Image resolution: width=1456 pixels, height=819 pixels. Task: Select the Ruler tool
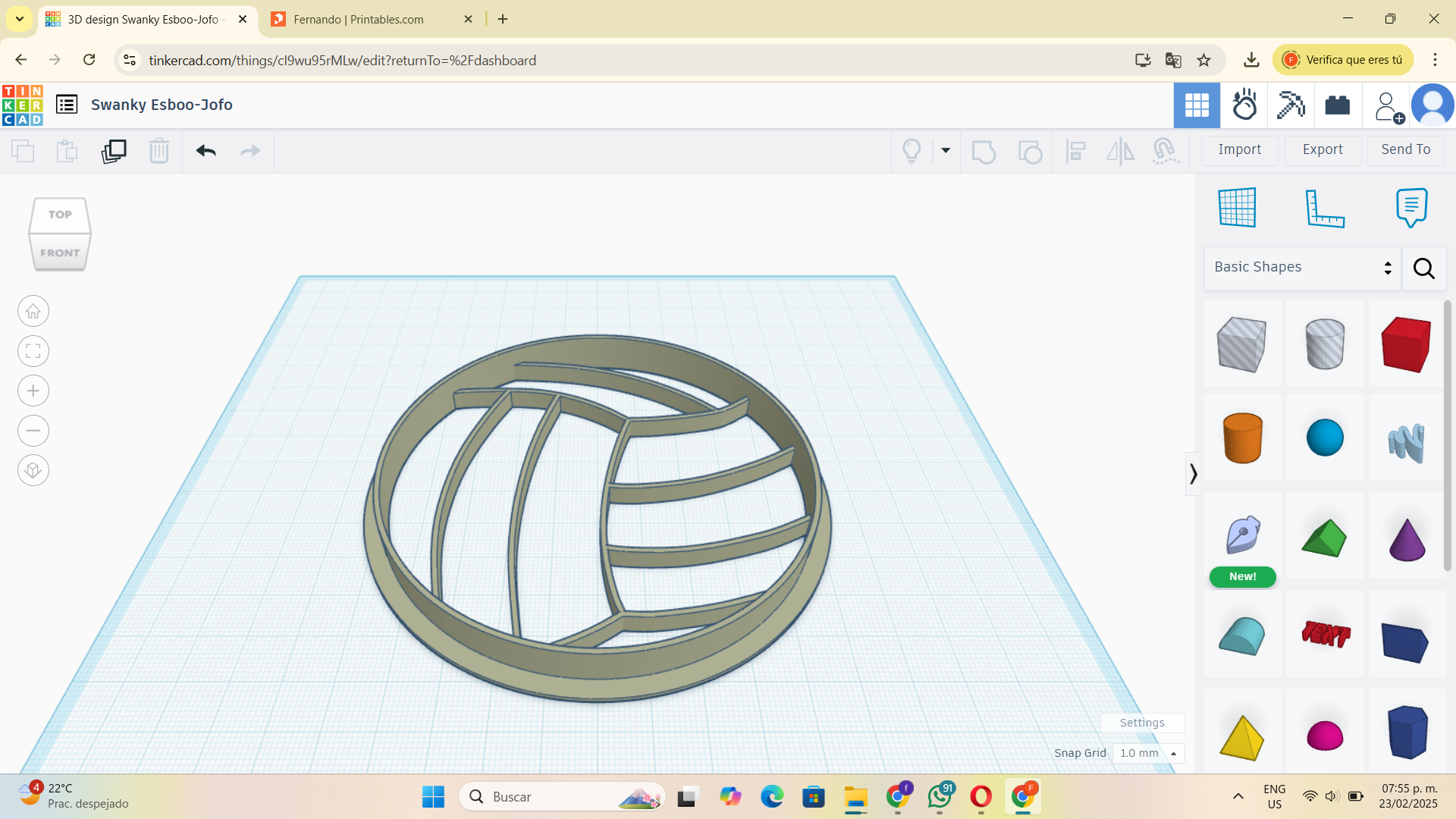(x=1325, y=208)
